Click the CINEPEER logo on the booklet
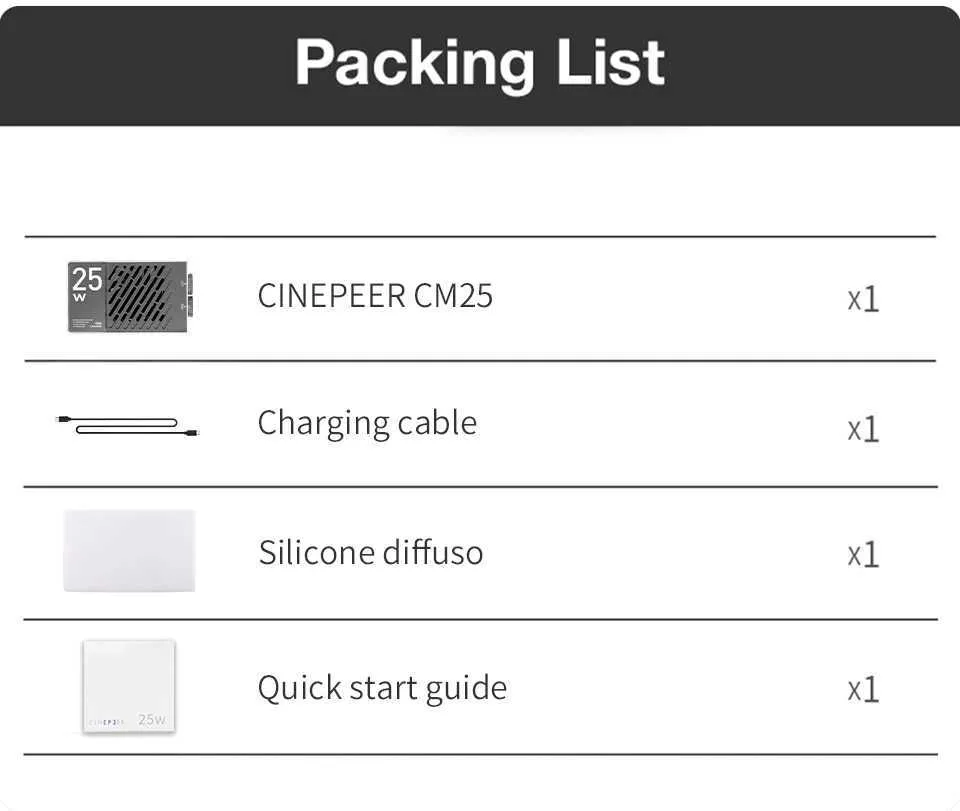Screen dimensions: 960x811 click(108, 720)
